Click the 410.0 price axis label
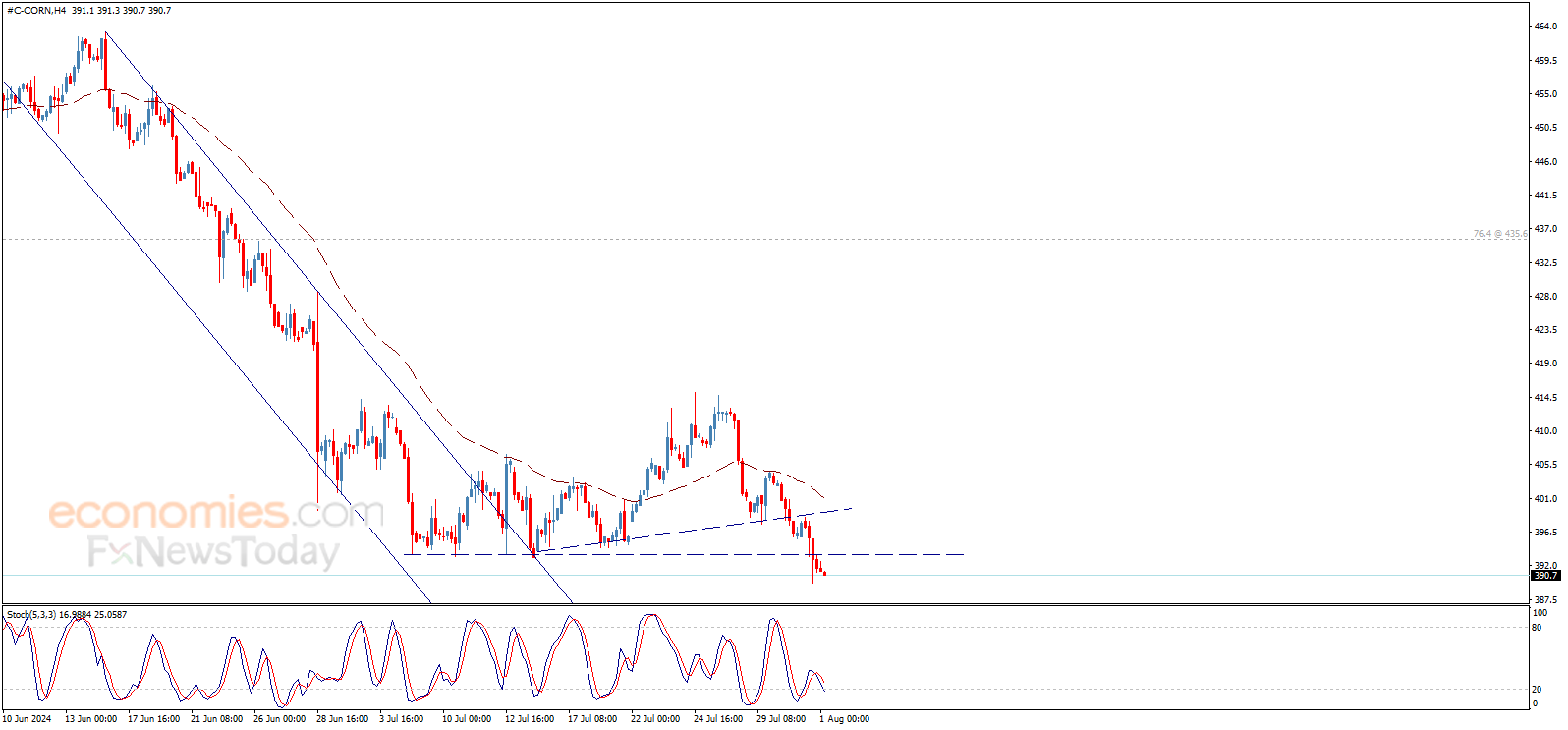 [x=1545, y=431]
